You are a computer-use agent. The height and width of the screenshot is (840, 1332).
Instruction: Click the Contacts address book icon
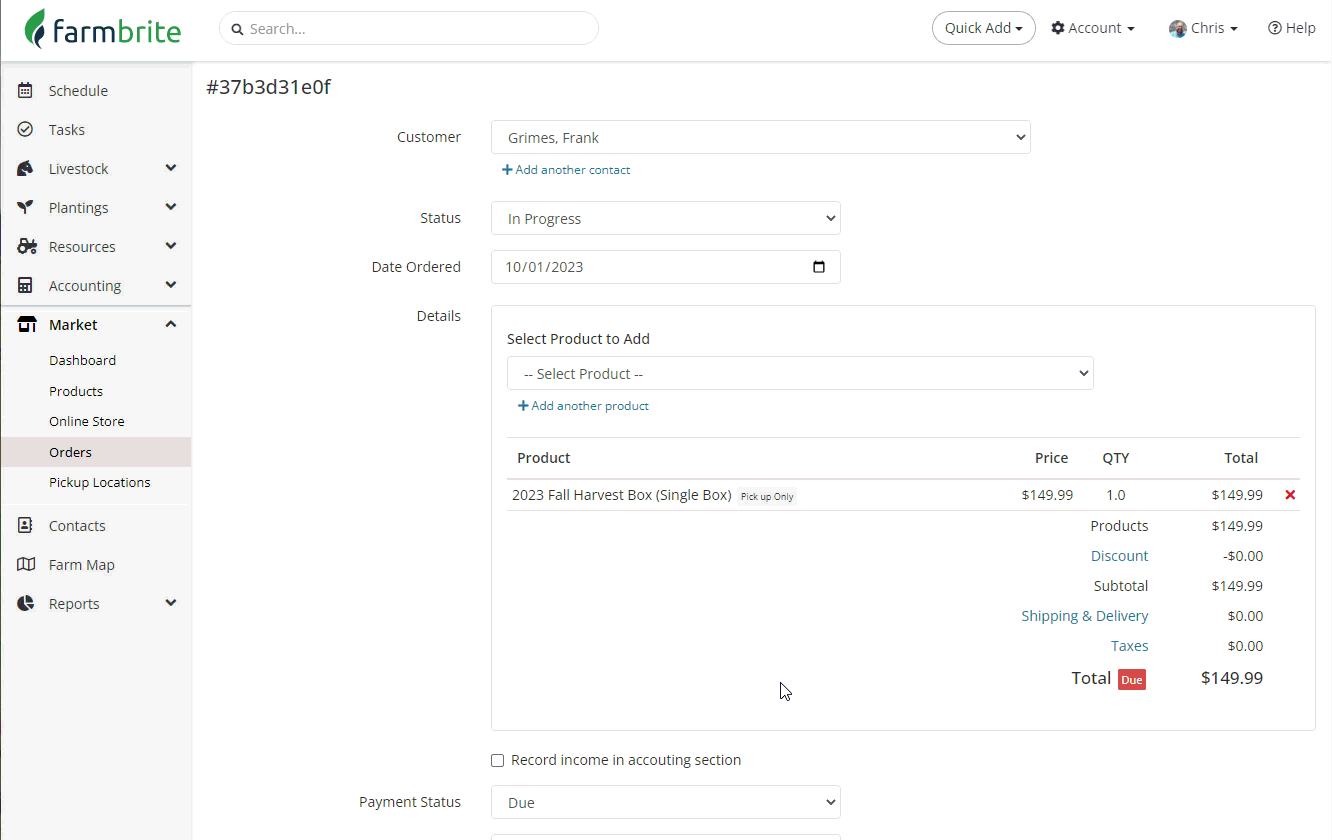point(26,526)
